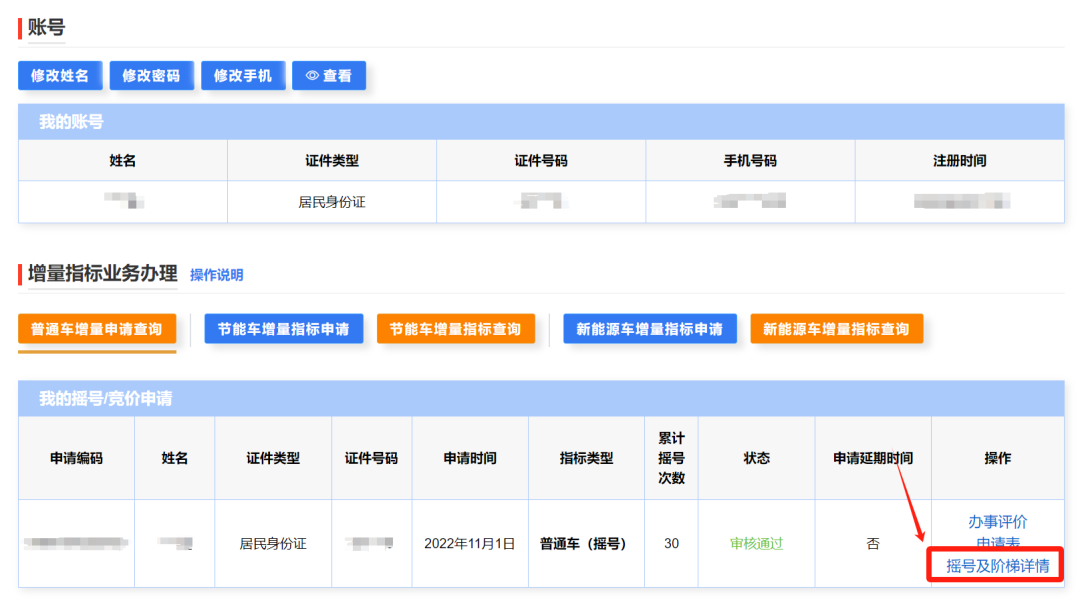Click the 操作 column header
This screenshot has width=1080, height=601.
(x=997, y=458)
